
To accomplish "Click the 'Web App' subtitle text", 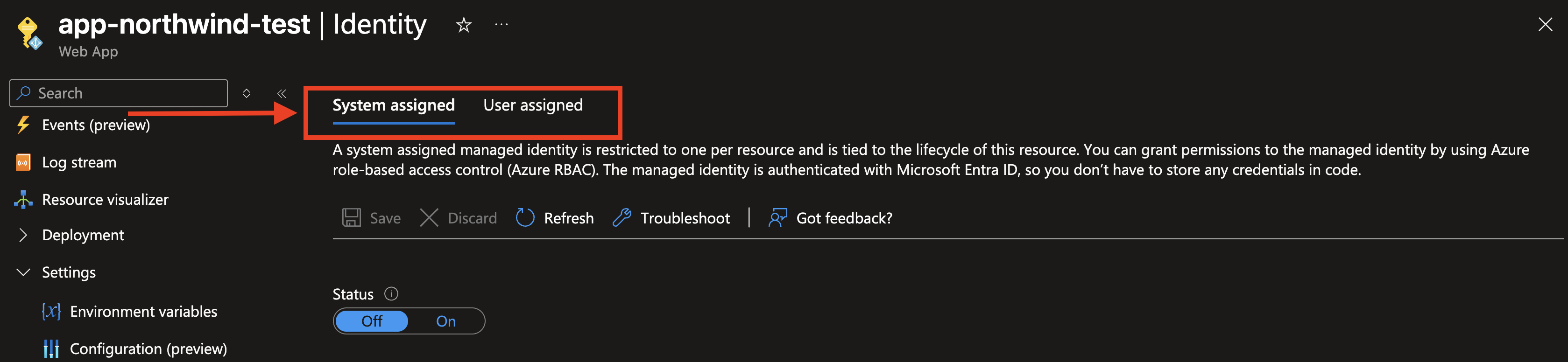I will click(x=88, y=52).
